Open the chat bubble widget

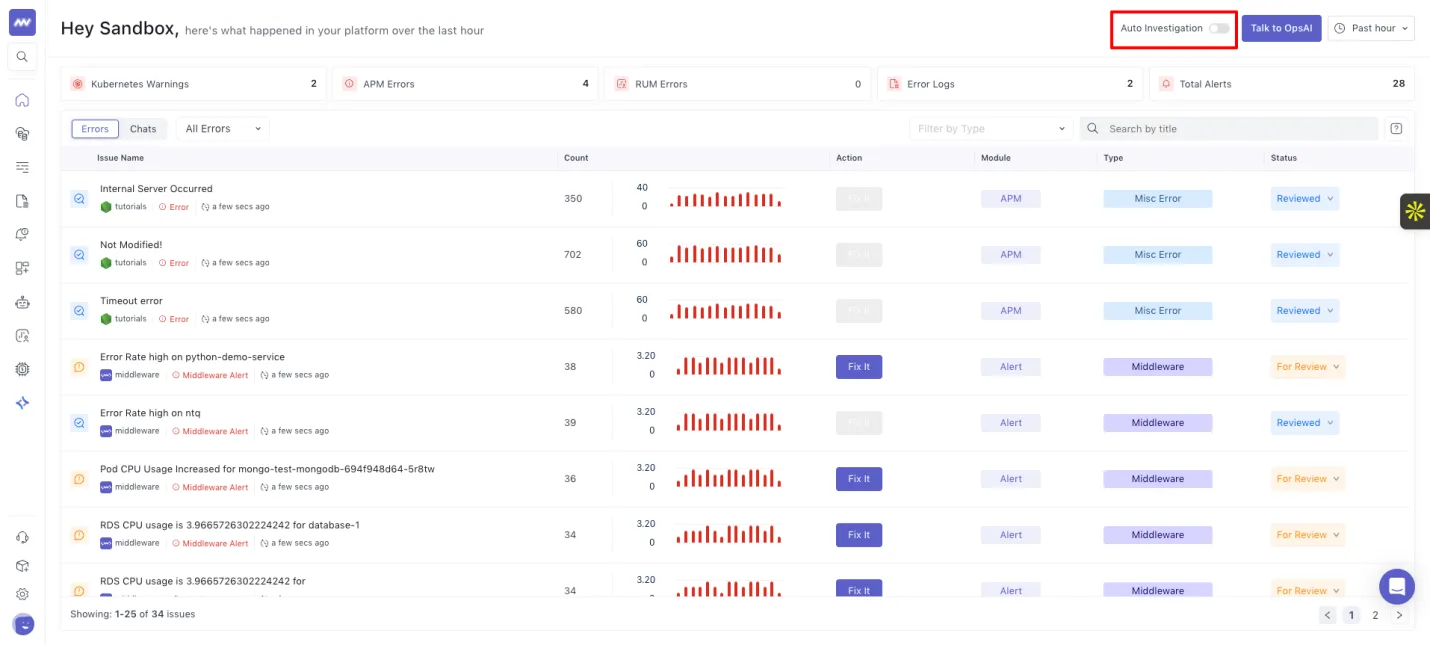click(x=1396, y=586)
